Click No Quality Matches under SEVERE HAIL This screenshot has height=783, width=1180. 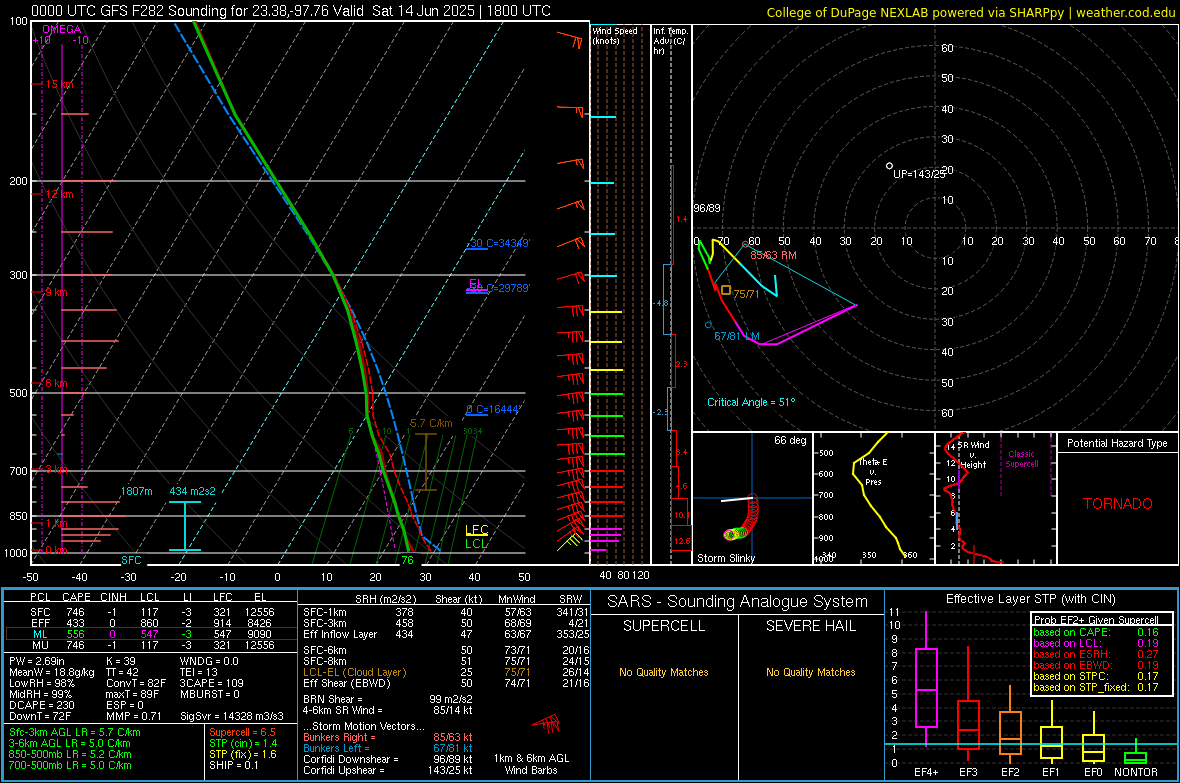tap(810, 672)
